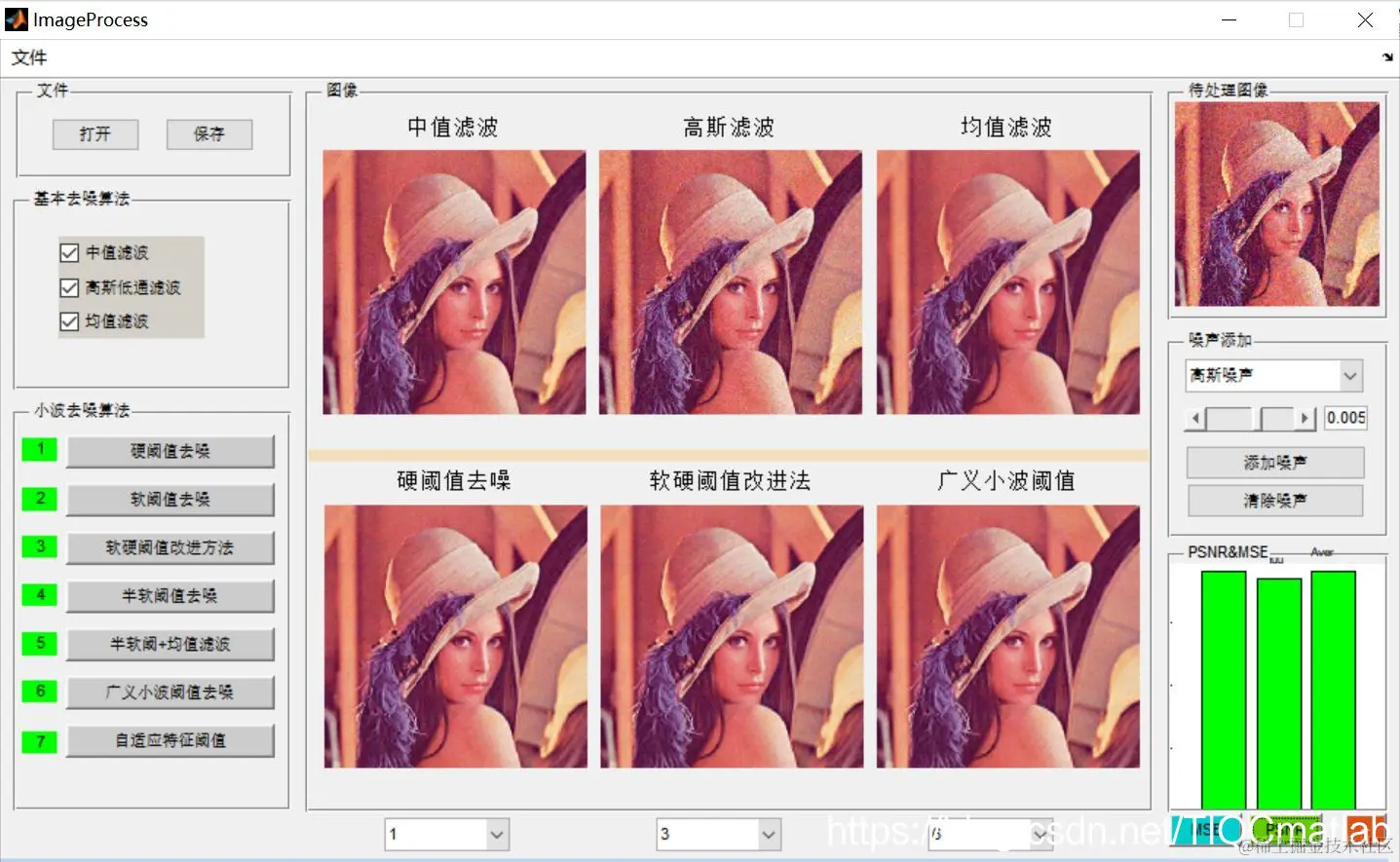Screen dimensions: 1400x862
Task: Click the image under the 硬阈值去噪 heading
Action: click(x=456, y=636)
